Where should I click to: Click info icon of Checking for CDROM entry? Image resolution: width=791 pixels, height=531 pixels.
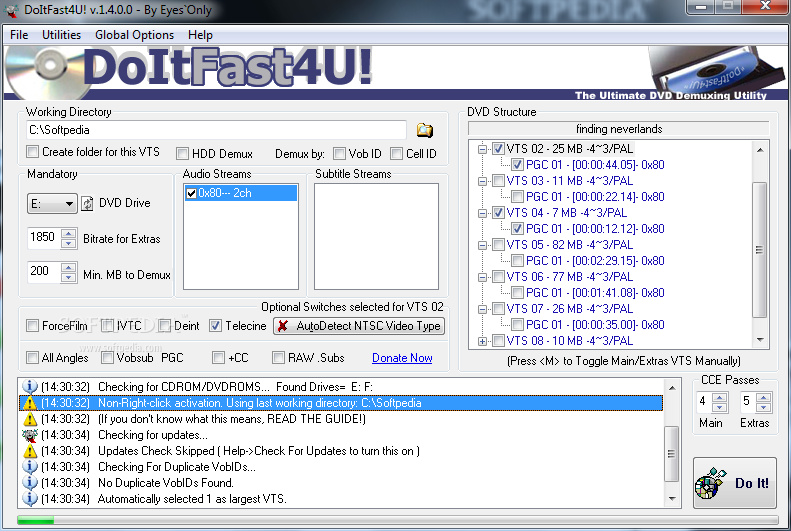pyautogui.click(x=30, y=387)
